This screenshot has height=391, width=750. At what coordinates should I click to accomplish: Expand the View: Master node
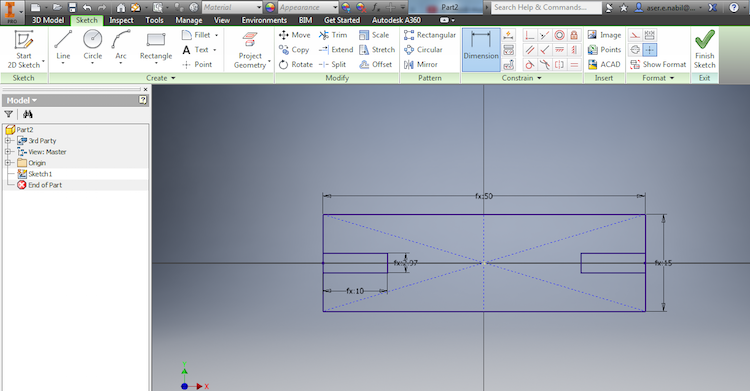[x=8, y=152]
